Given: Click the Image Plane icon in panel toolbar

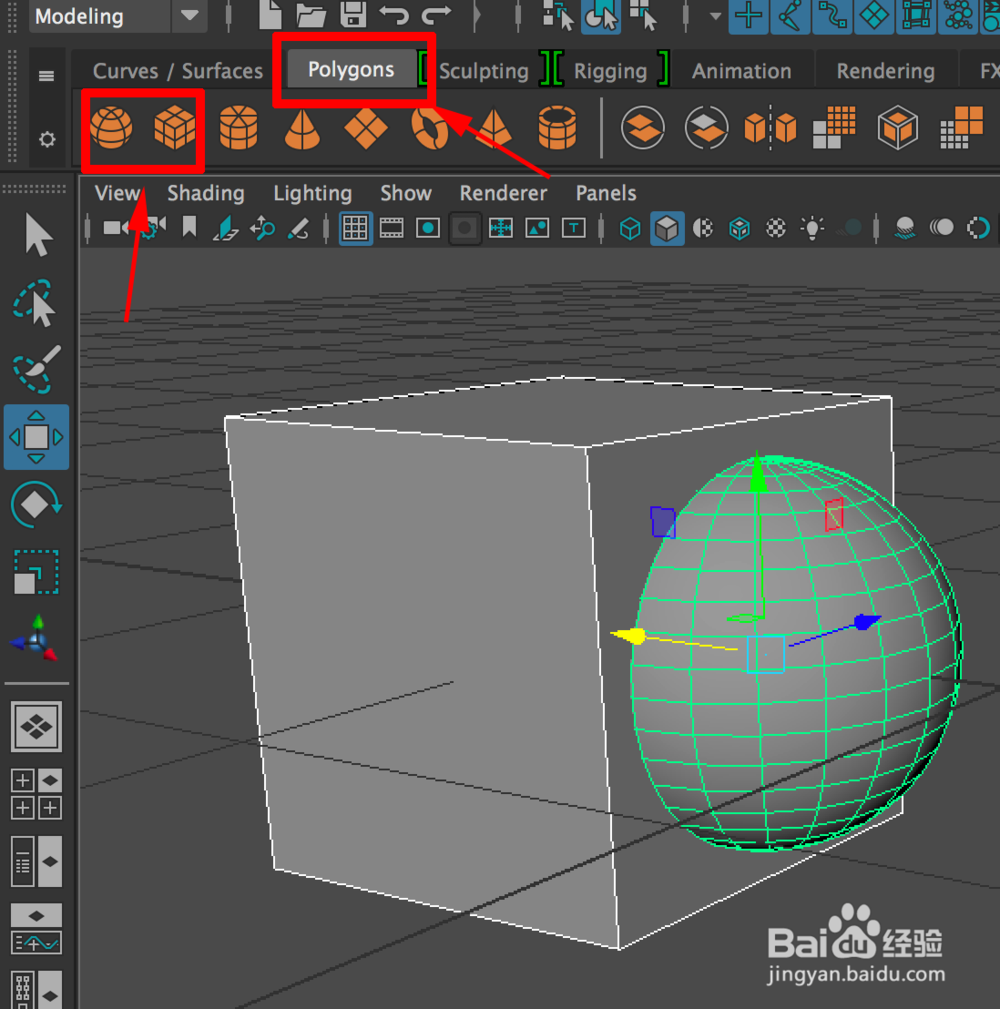Looking at the screenshot, I should tap(225, 228).
